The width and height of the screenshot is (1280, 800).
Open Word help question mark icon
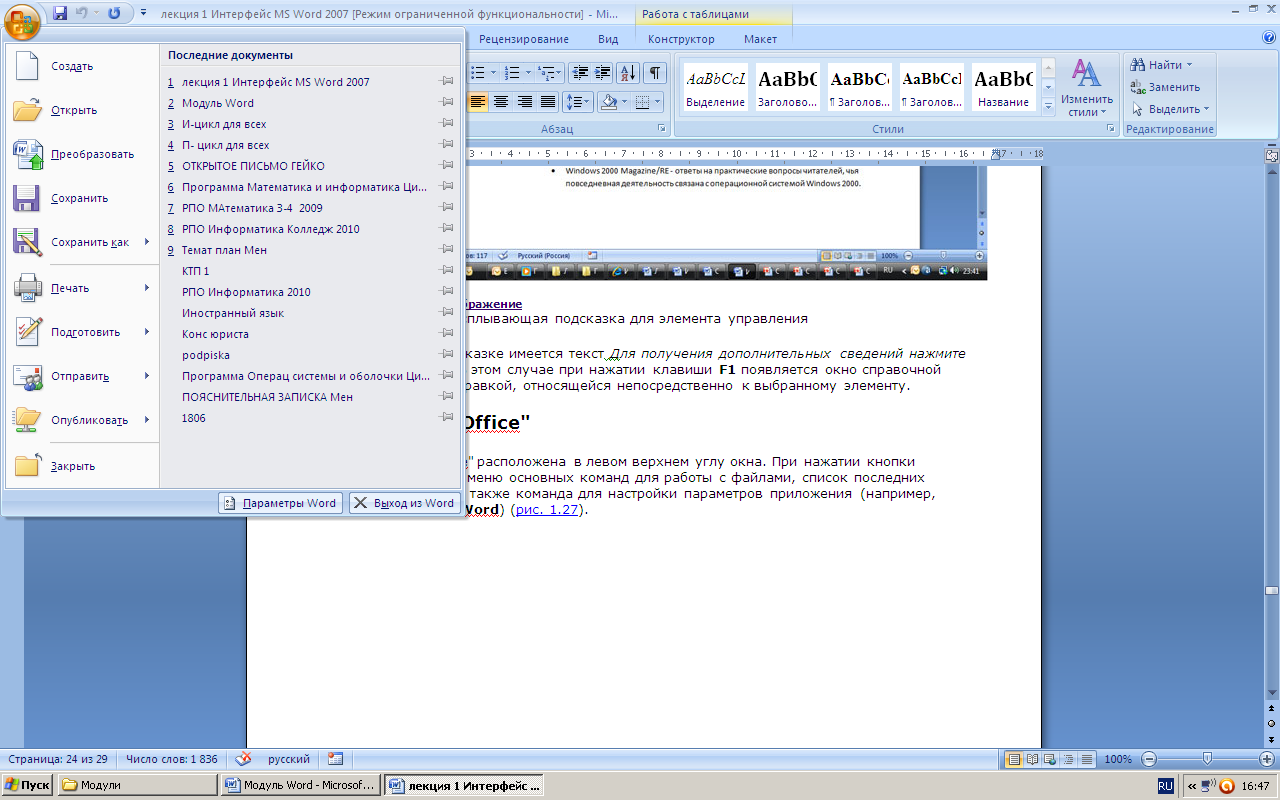click(x=1269, y=38)
